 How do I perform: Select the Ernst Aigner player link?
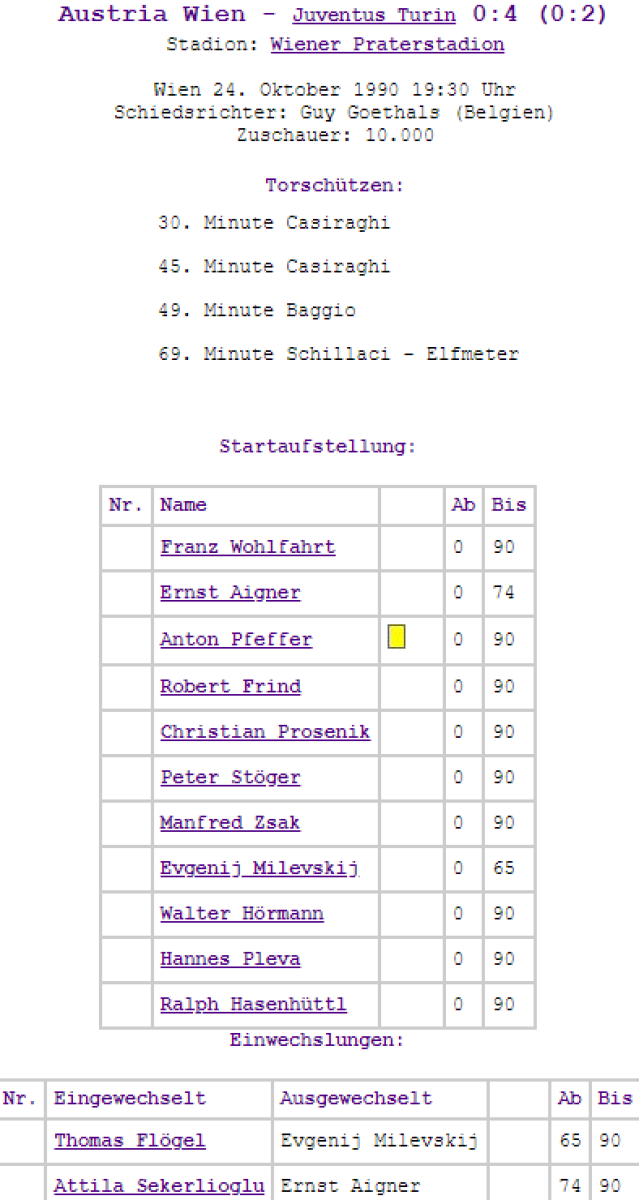(230, 593)
